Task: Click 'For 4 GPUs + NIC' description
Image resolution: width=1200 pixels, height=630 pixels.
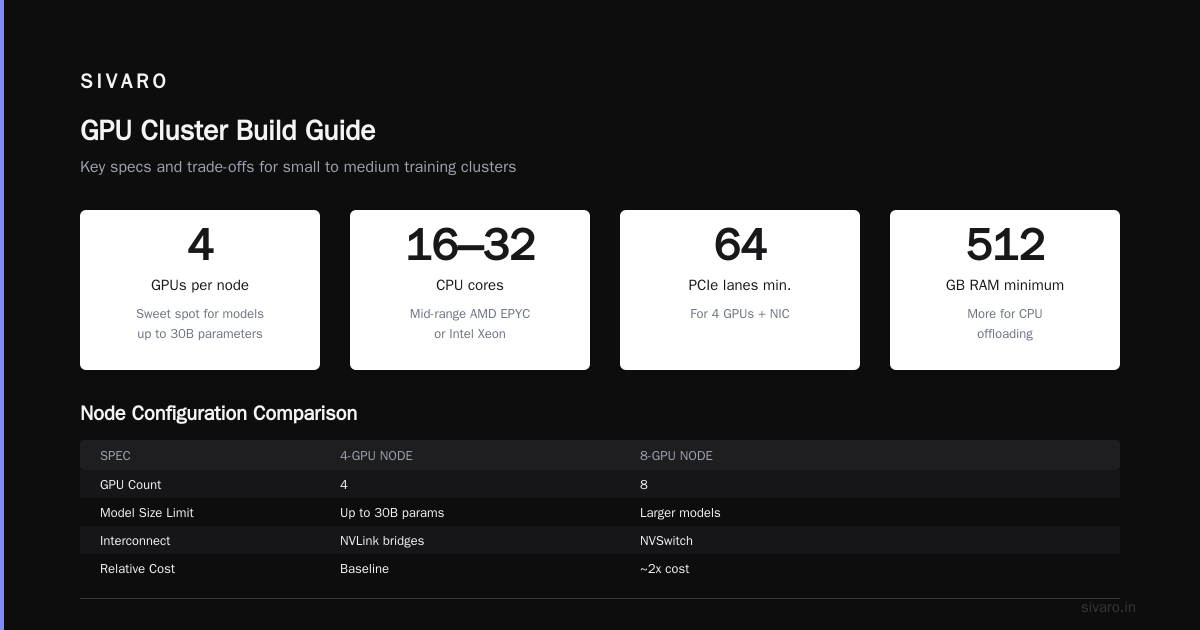Action: point(740,314)
